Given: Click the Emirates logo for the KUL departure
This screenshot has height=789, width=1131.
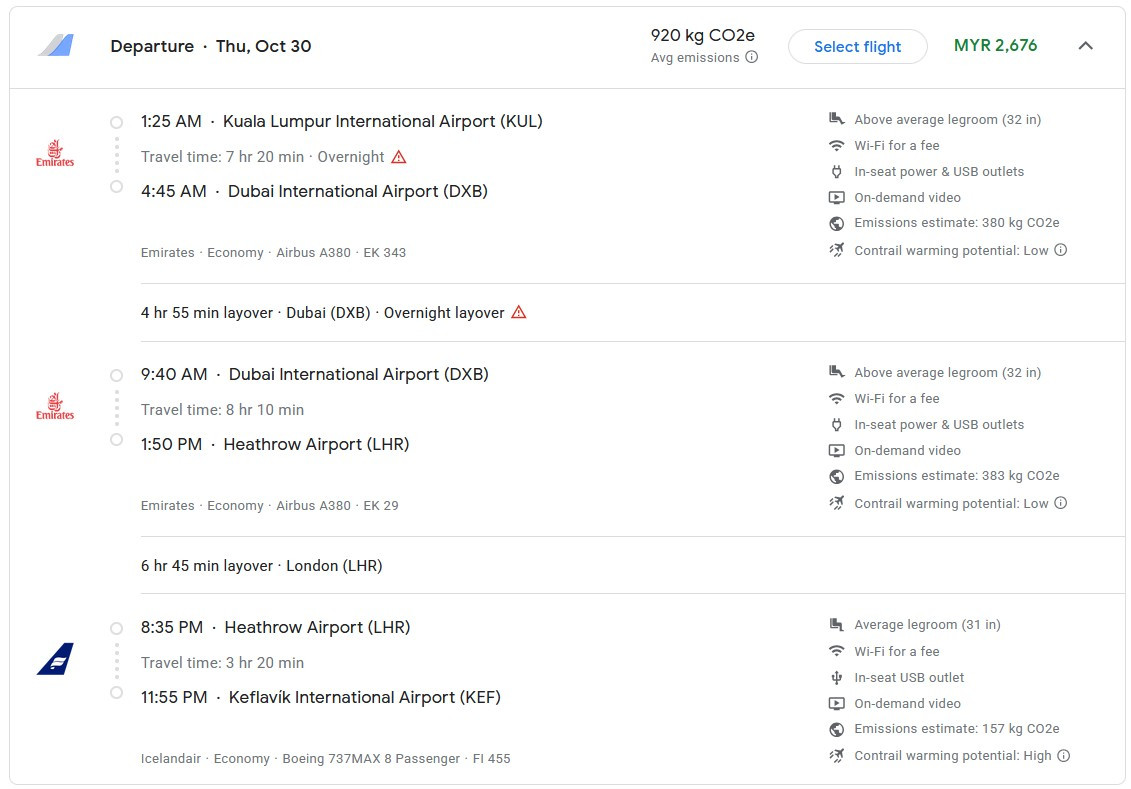Looking at the screenshot, I should coord(55,153).
